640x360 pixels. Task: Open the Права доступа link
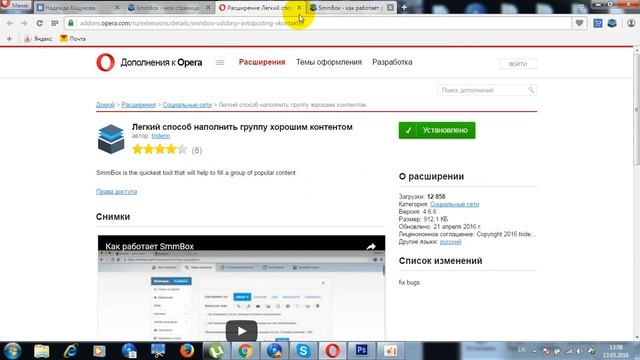pos(116,191)
